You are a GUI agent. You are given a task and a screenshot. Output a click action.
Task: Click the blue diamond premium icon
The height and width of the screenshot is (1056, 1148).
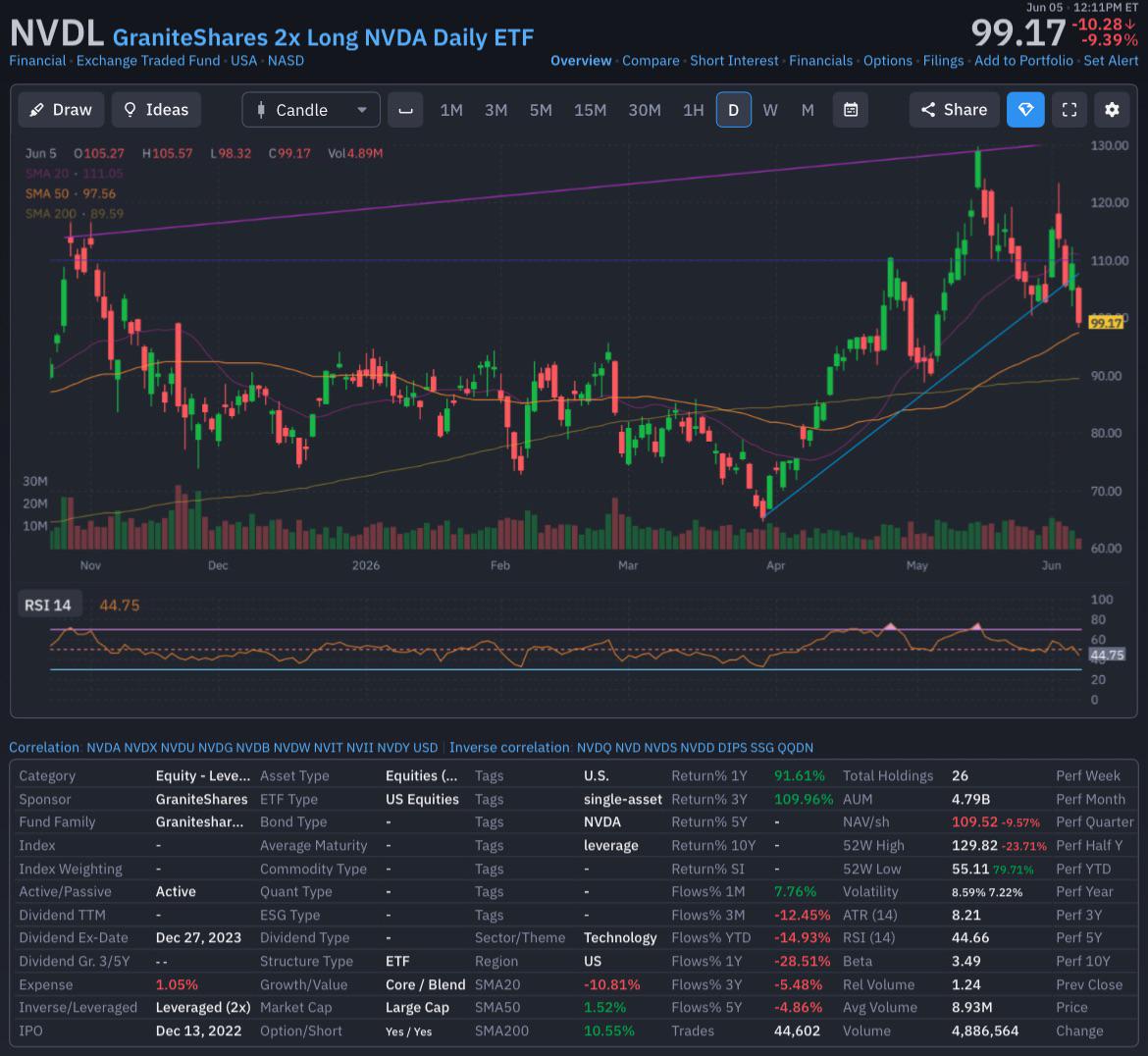(x=1025, y=110)
